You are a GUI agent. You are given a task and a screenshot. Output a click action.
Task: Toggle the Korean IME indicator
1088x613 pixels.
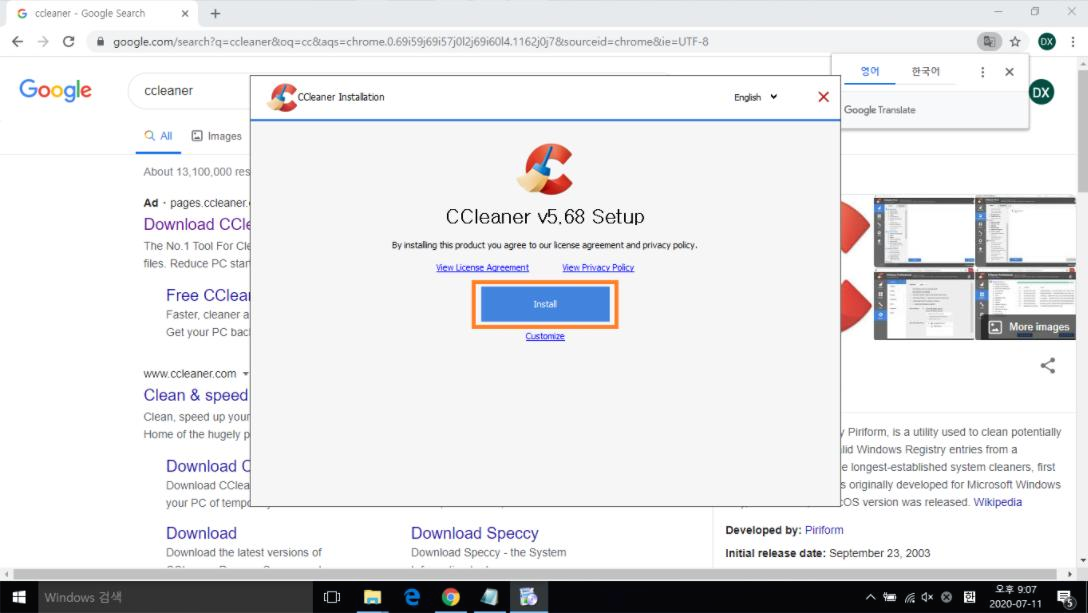[969, 597]
